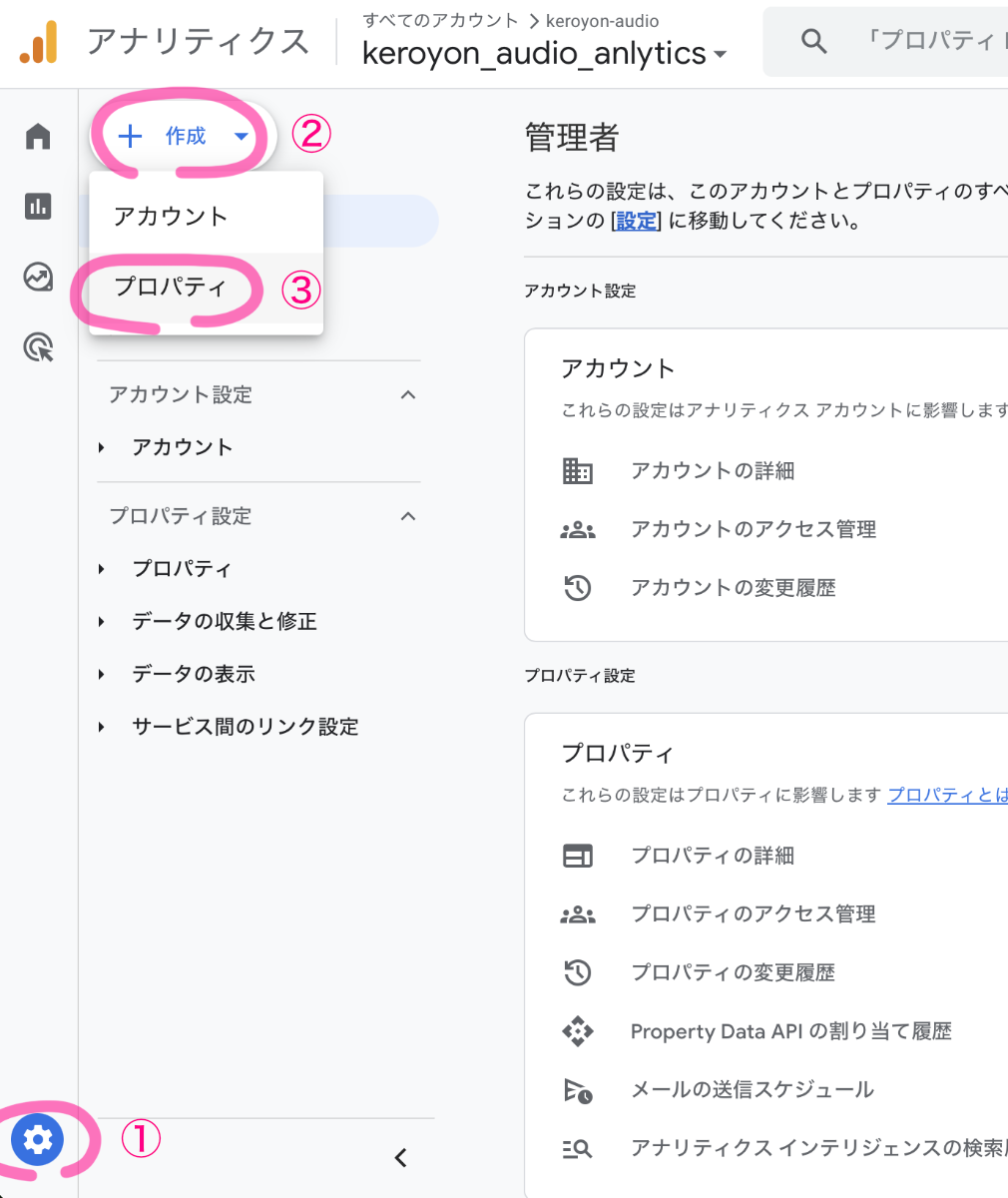1008x1198 pixels.
Task: Open the Advertising cursor-target icon
Action: point(38,347)
